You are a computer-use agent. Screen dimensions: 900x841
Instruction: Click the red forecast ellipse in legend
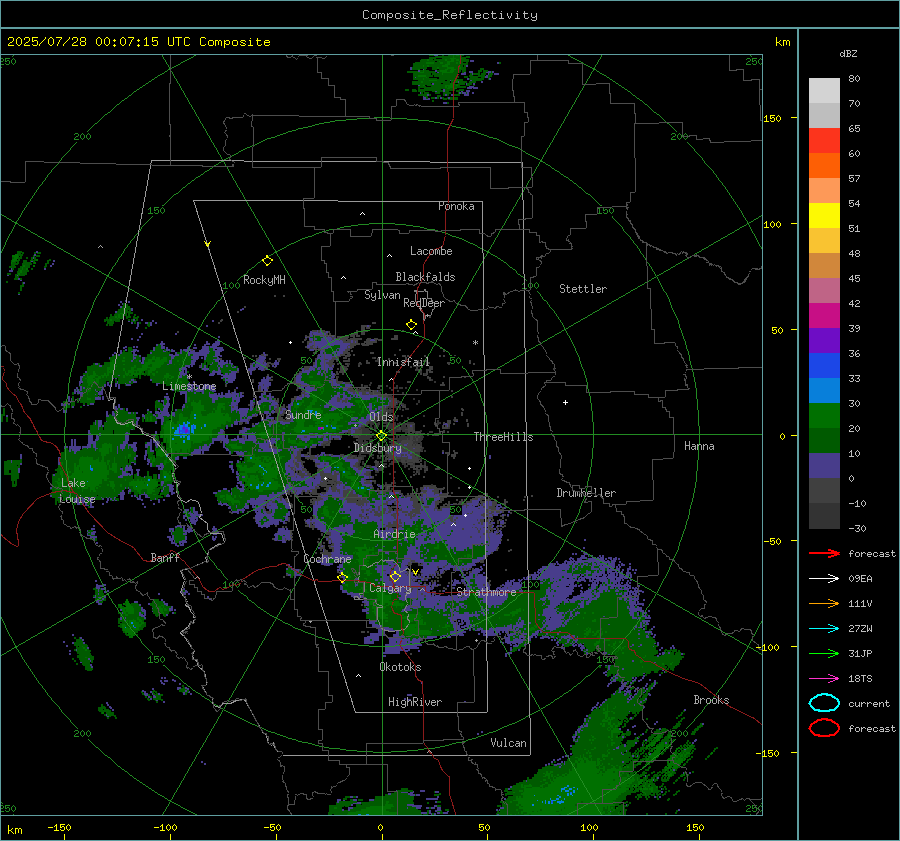tap(824, 728)
